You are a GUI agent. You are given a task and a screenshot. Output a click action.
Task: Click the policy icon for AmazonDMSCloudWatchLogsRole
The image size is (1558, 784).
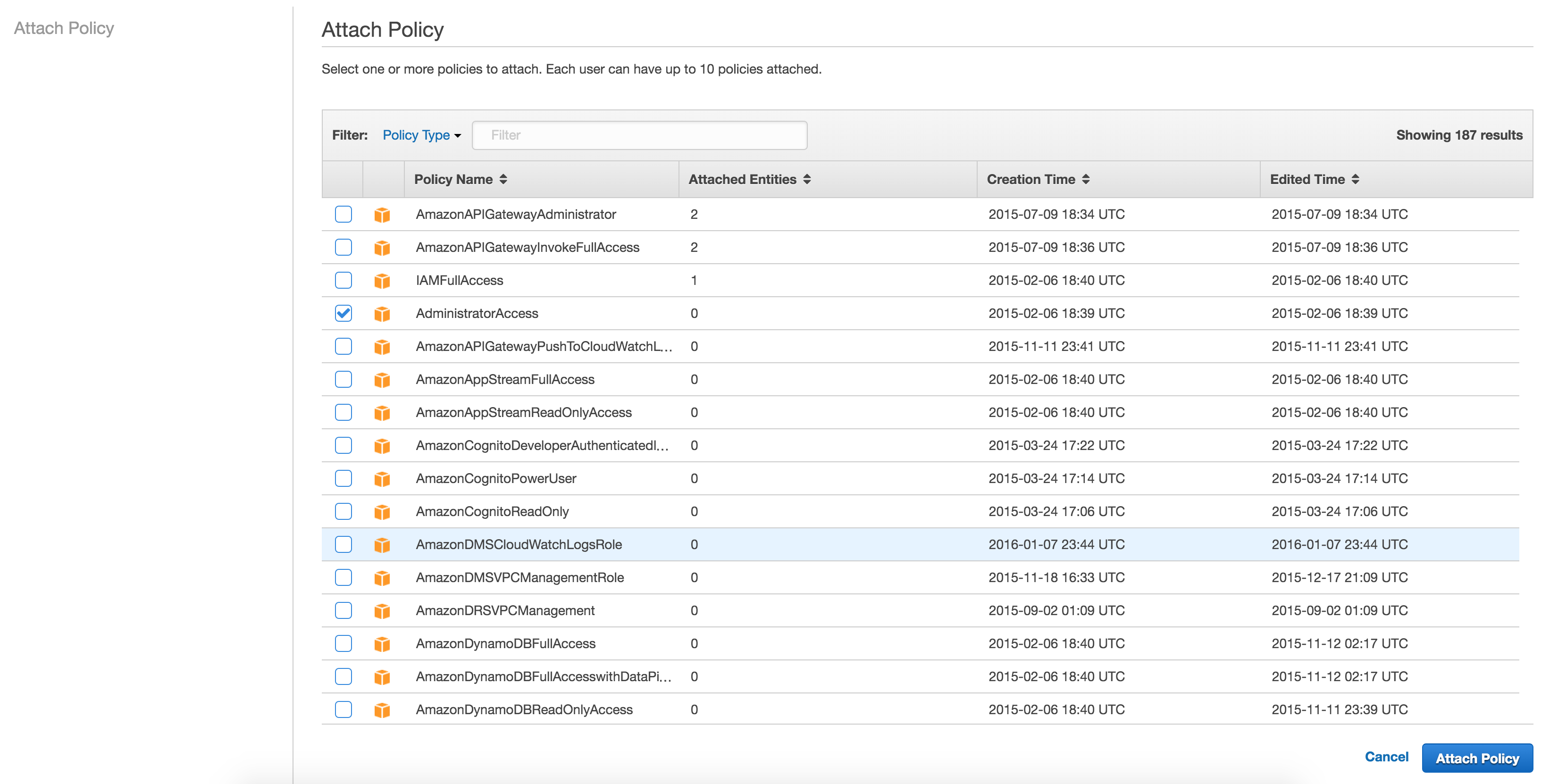(382, 544)
